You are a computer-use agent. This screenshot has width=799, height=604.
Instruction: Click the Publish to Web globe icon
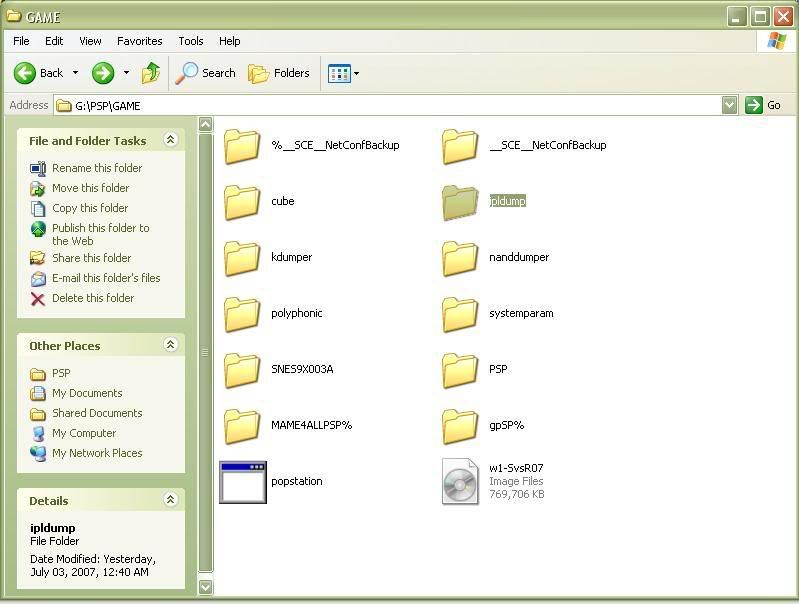click(38, 229)
